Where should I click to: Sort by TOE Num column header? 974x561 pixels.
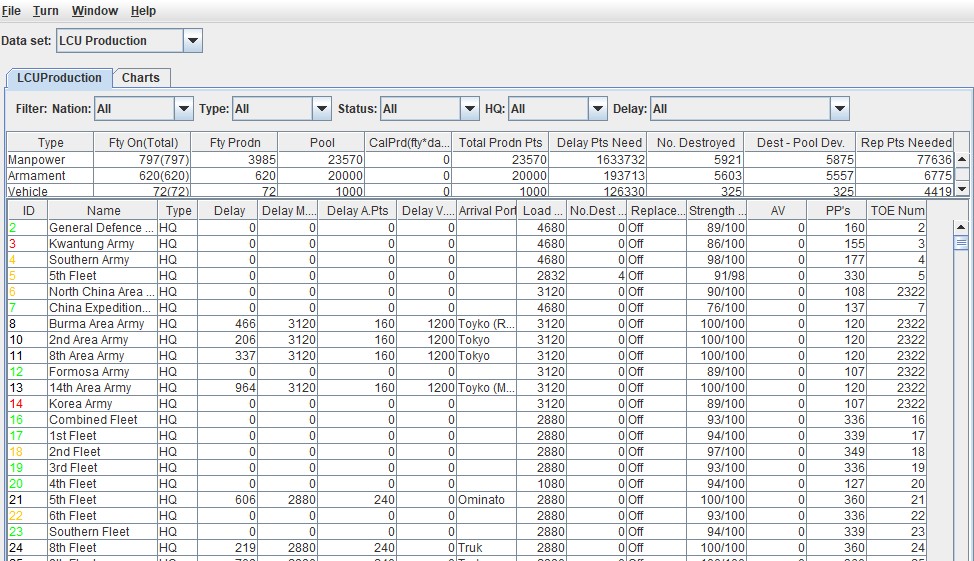coord(897,211)
